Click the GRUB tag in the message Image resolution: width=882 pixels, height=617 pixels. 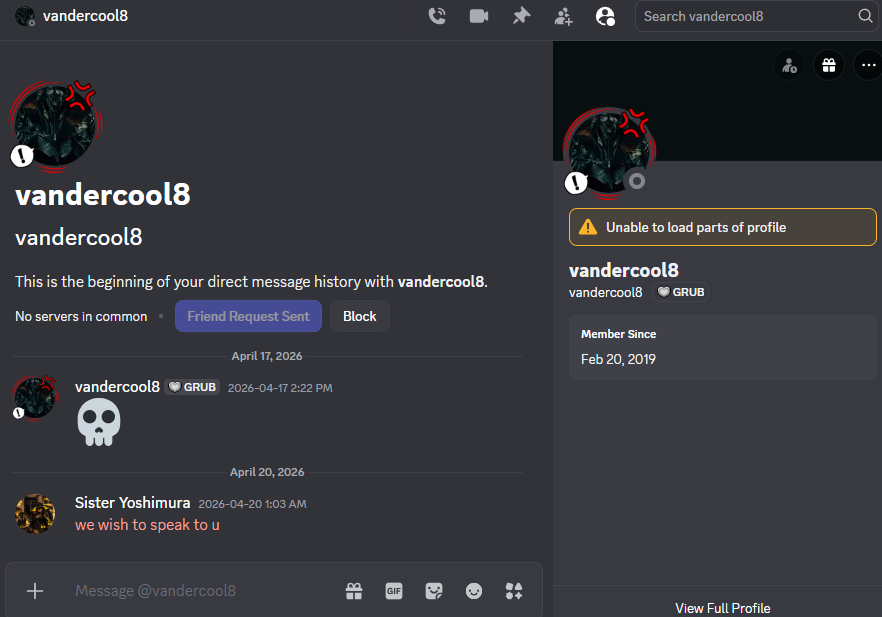coord(192,387)
